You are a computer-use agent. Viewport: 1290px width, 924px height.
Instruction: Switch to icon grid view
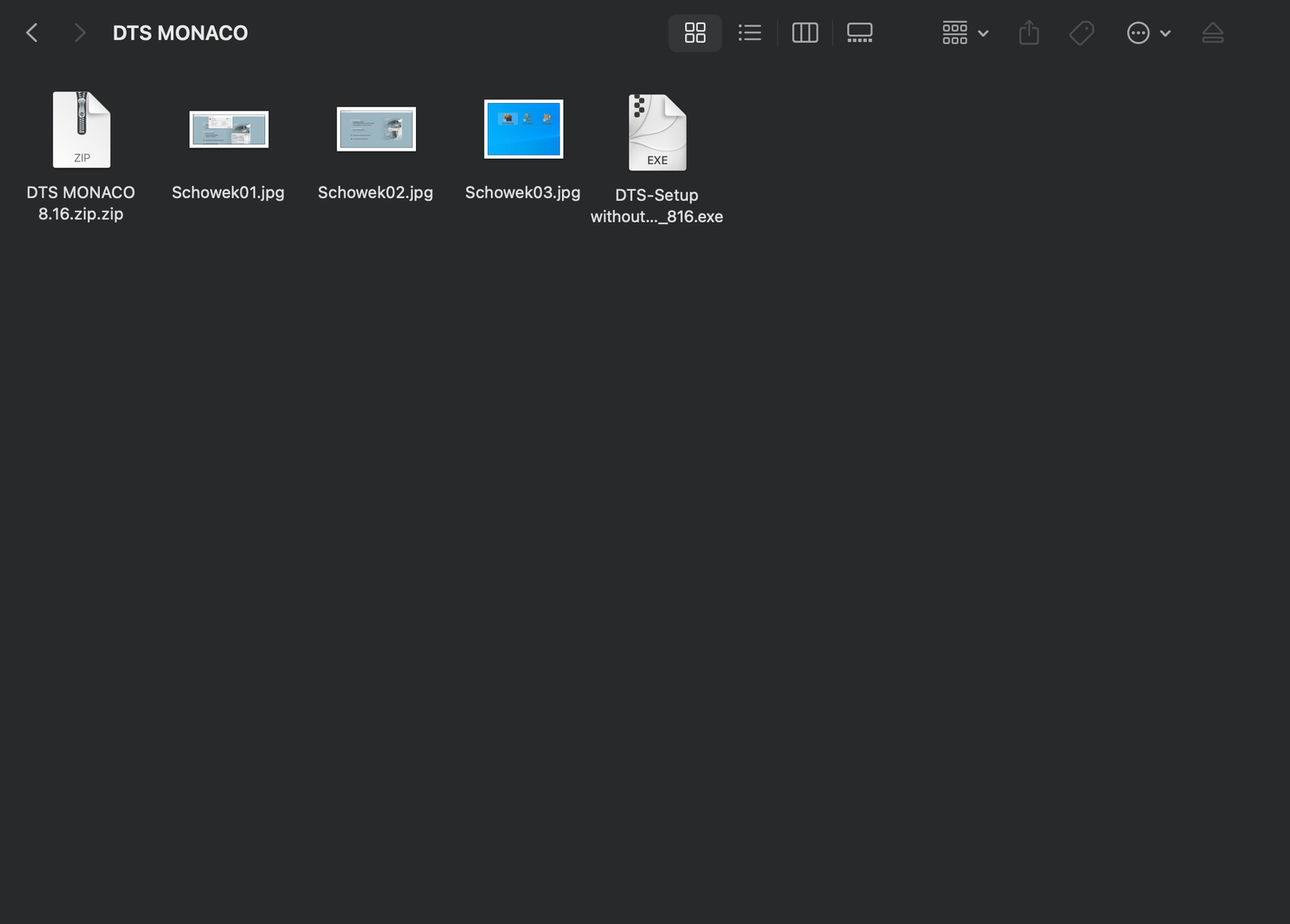[x=694, y=33]
